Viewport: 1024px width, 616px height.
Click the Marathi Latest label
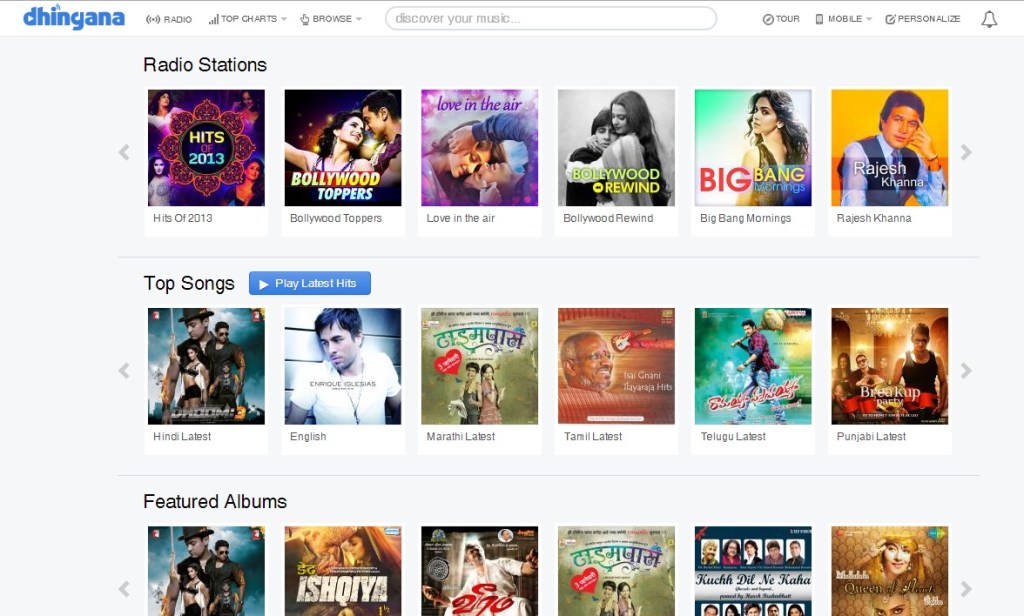[460, 436]
